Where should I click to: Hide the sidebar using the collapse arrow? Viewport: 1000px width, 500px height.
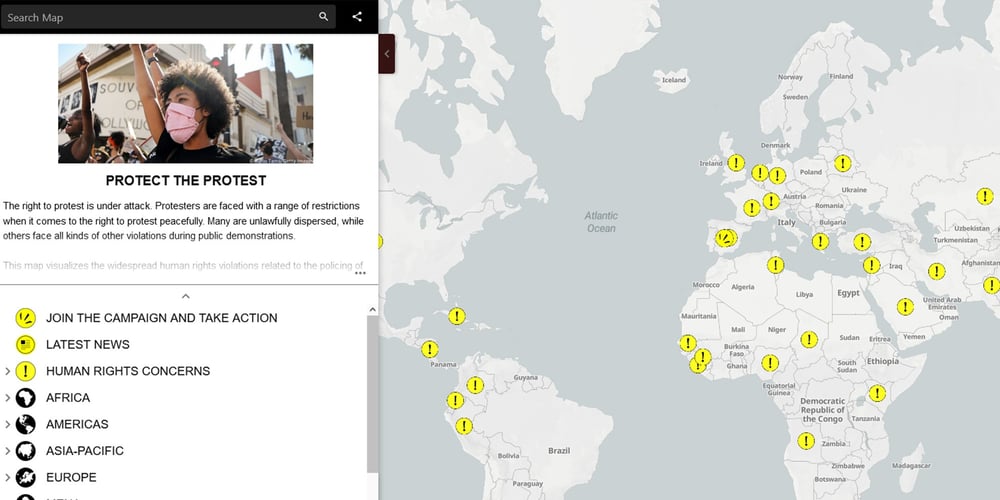(387, 53)
